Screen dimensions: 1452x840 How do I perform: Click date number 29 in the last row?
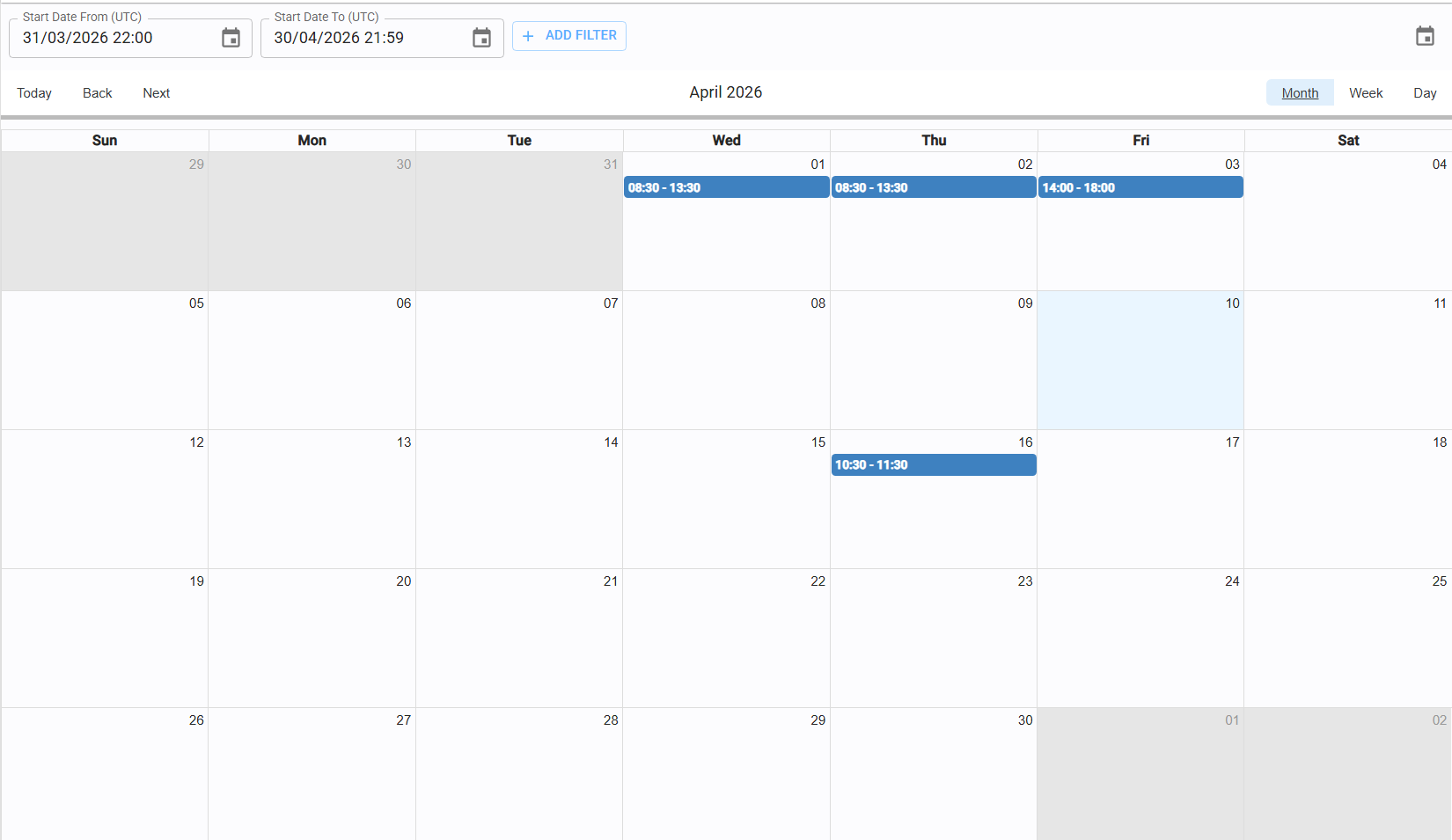[x=818, y=720]
